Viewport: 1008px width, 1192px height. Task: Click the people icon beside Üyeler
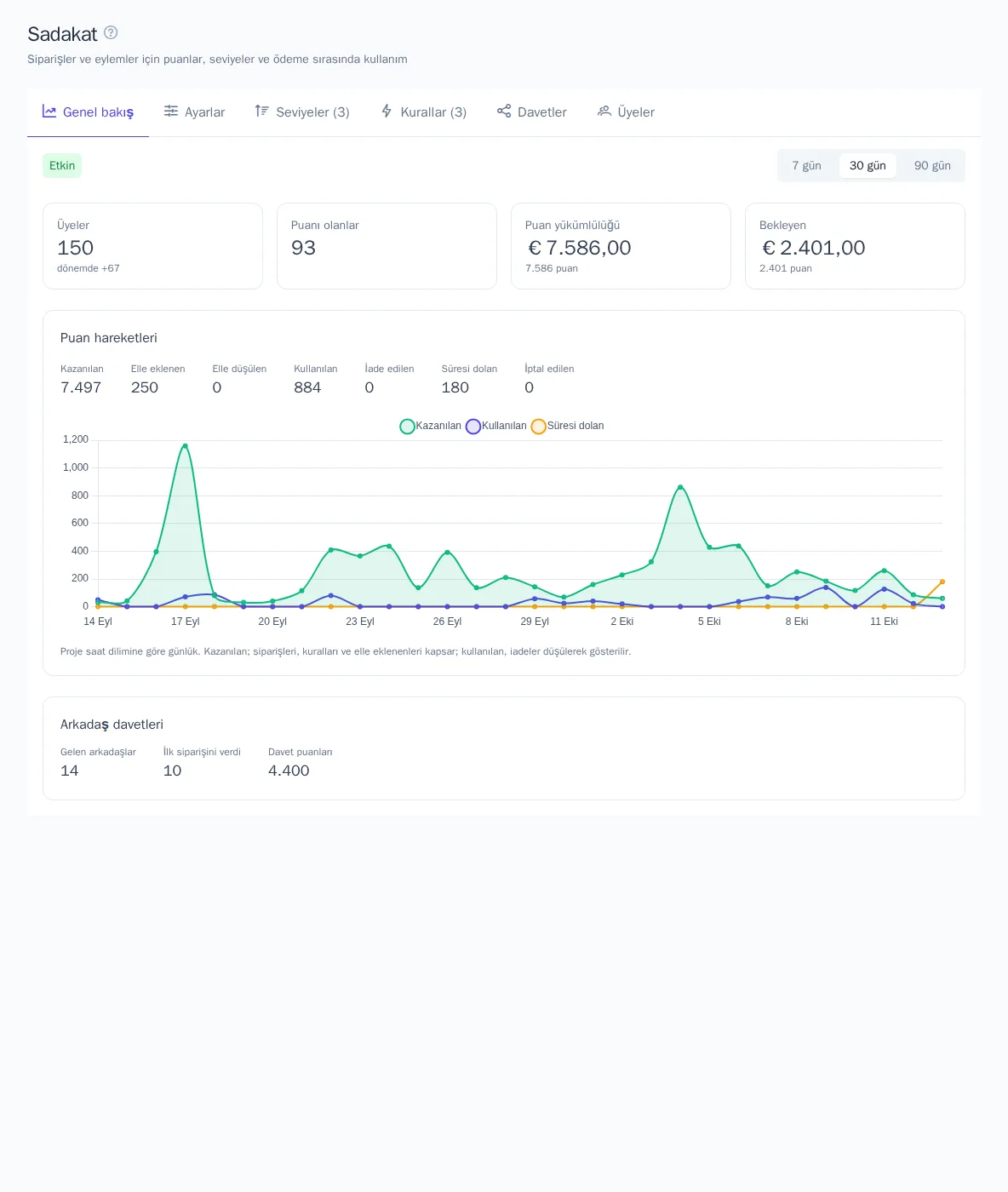click(x=604, y=112)
